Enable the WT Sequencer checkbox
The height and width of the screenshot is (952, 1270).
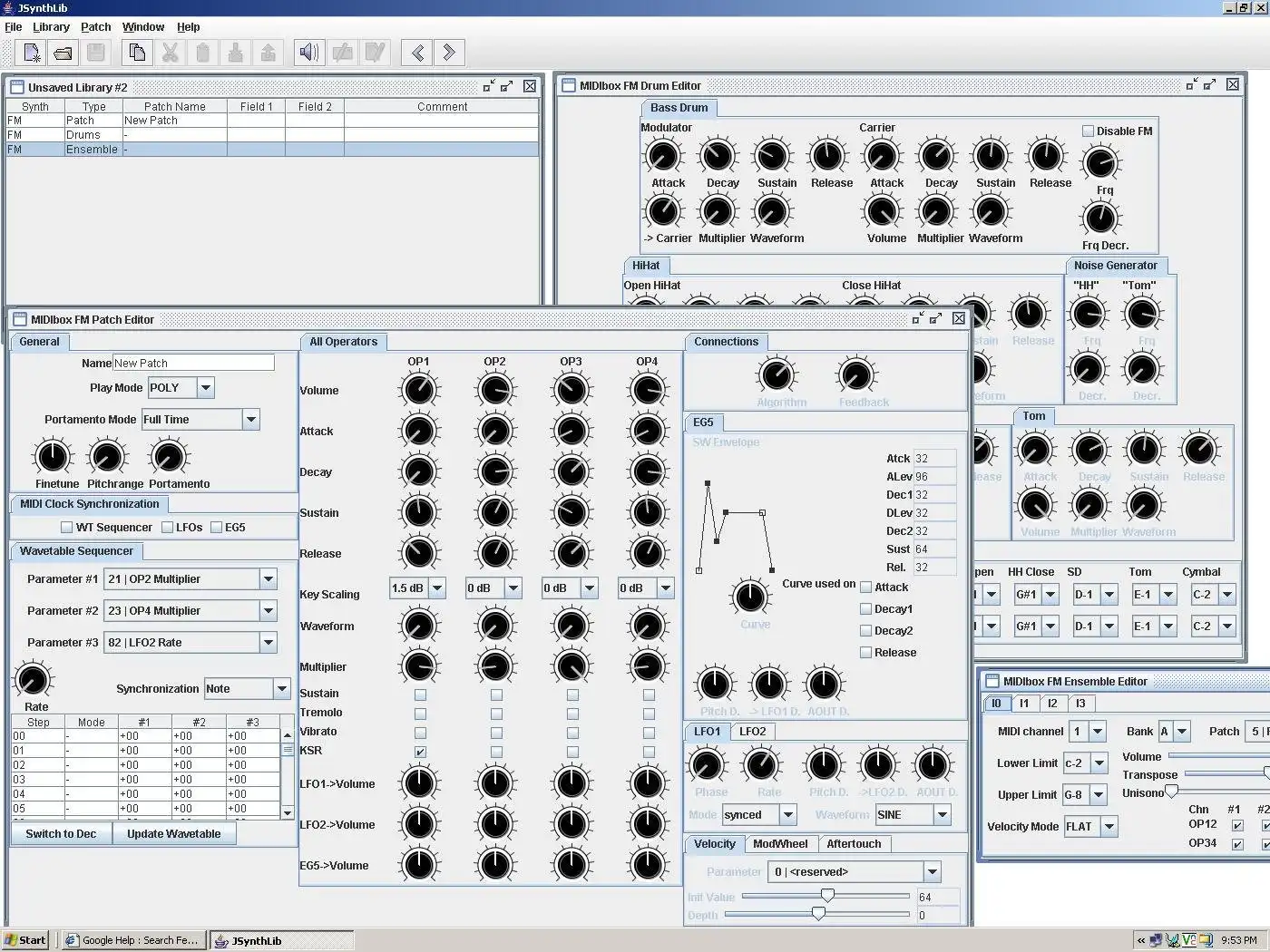coord(66,527)
